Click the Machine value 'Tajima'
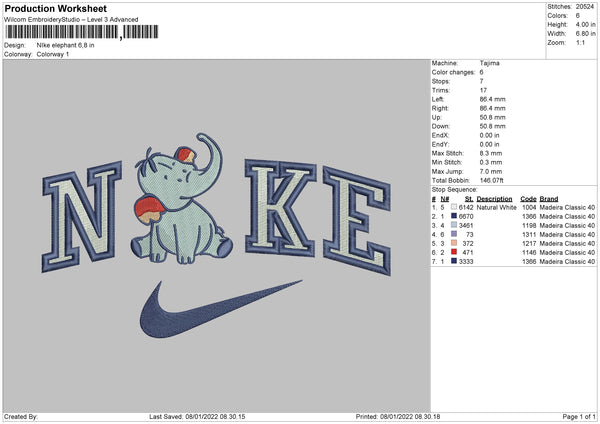600x424 pixels. pos(489,63)
